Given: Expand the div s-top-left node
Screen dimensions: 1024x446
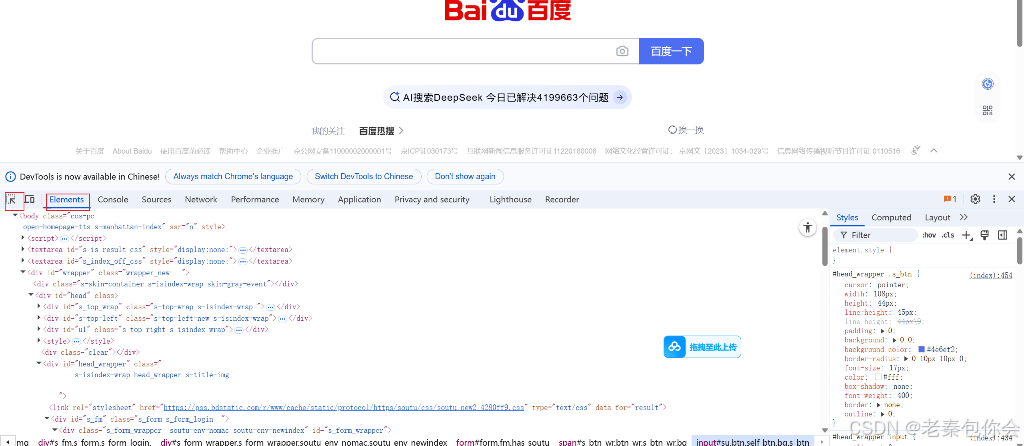Looking at the screenshot, I should coord(40,318).
